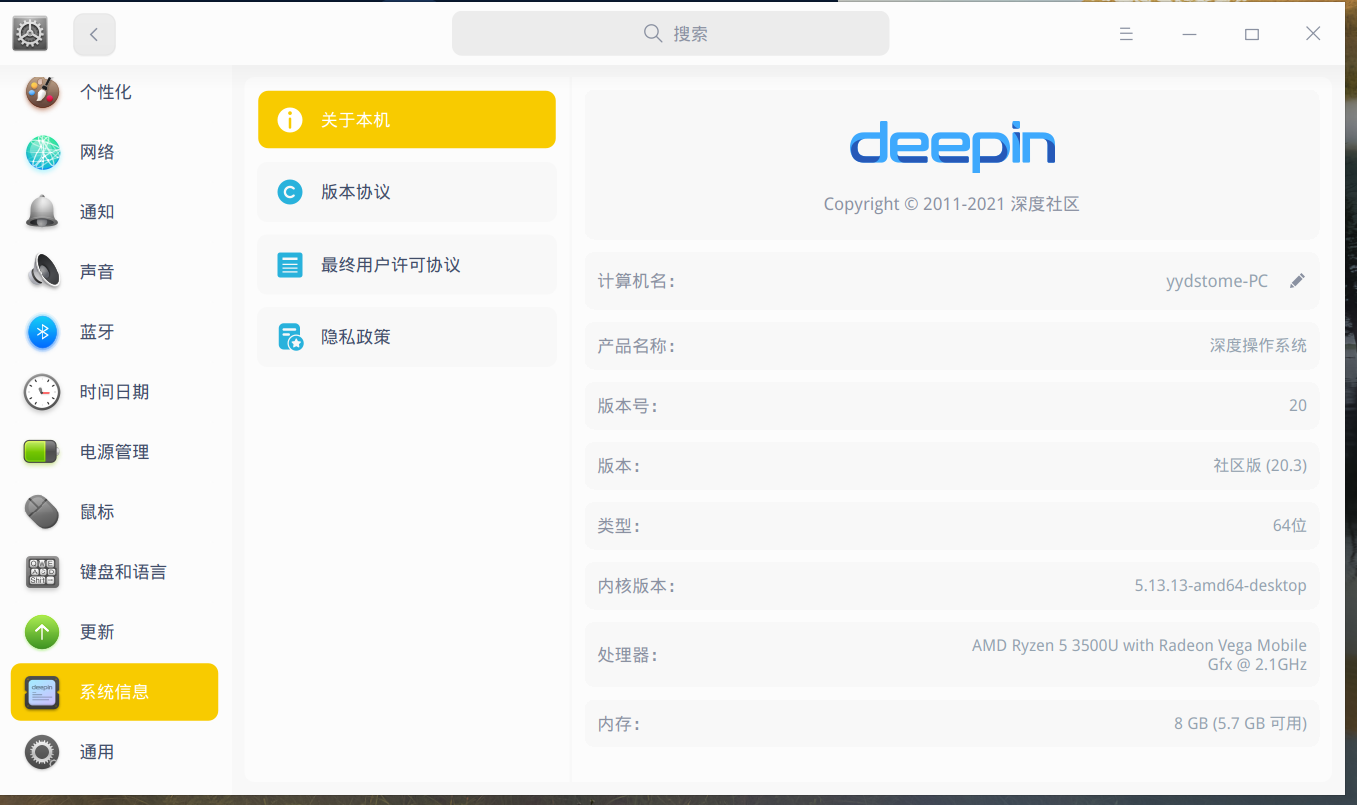Click the 计算机名 label
This screenshot has height=805, width=1357.
(x=636, y=281)
